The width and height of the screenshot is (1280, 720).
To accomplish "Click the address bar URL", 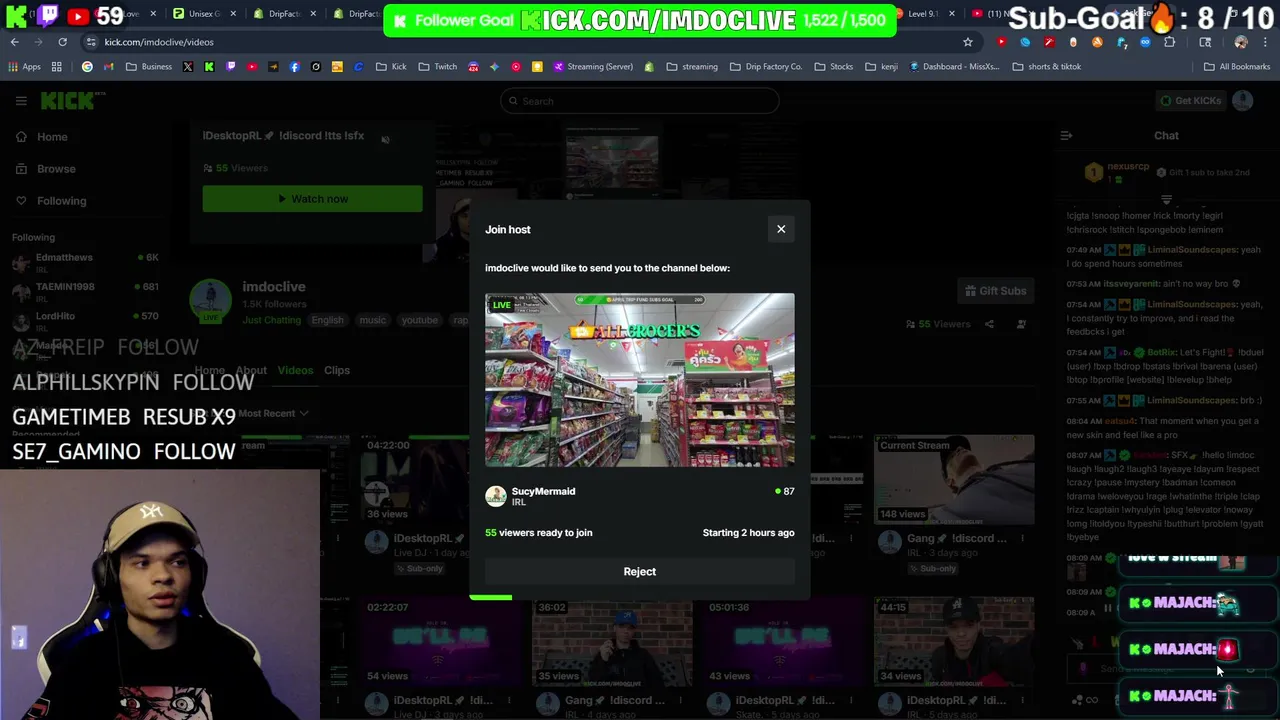I will pos(159,42).
